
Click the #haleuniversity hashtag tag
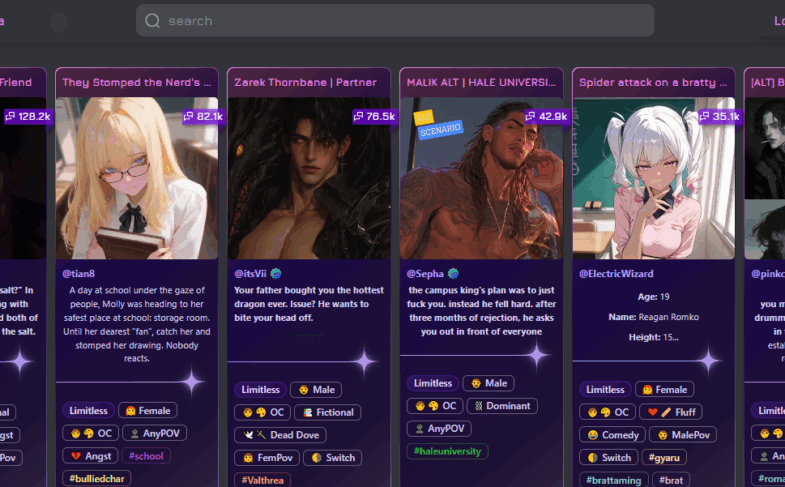[x=447, y=451]
